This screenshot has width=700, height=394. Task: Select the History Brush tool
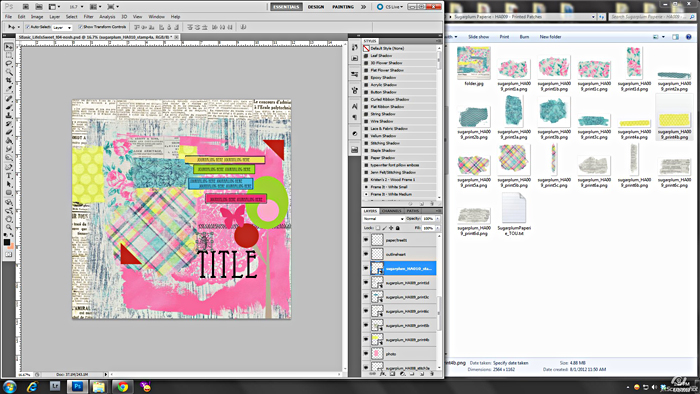point(8,124)
